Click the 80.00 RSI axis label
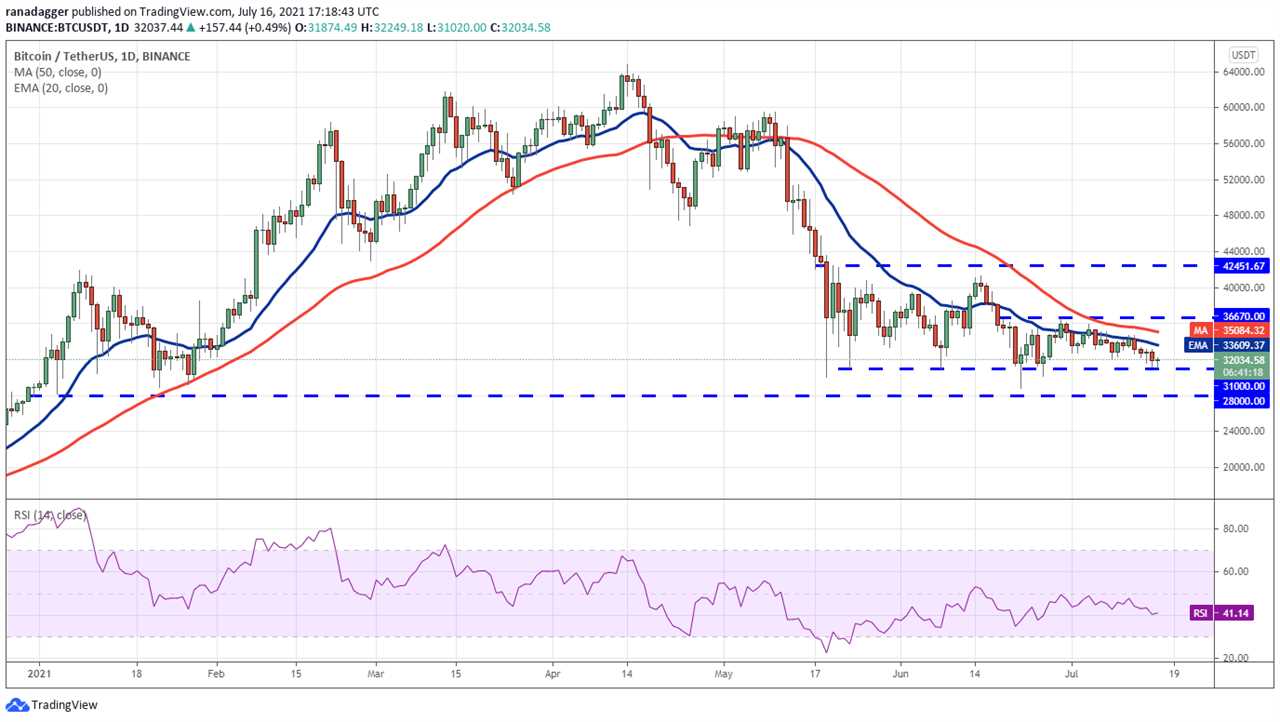This screenshot has width=1280, height=722. [x=1237, y=529]
